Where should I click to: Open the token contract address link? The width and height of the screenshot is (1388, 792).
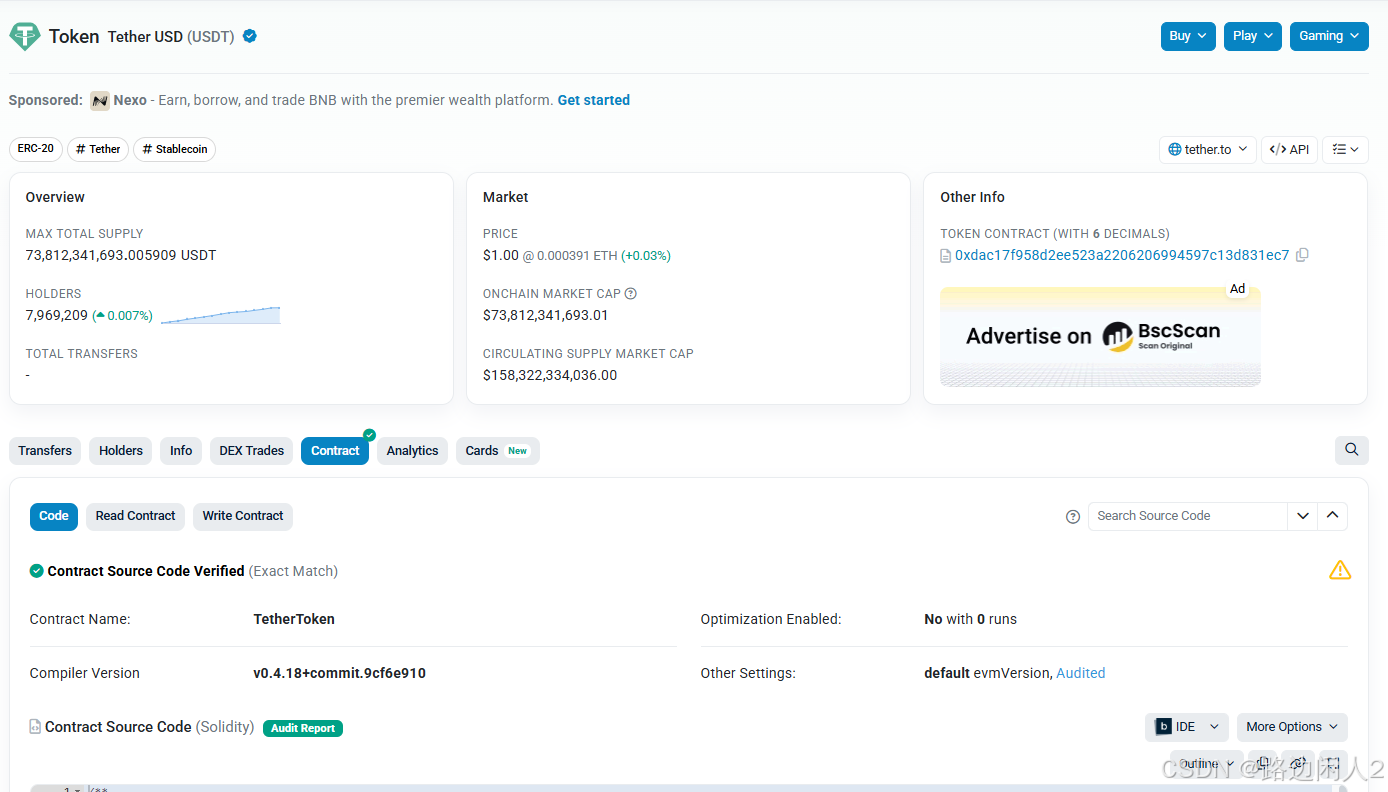[1122, 255]
